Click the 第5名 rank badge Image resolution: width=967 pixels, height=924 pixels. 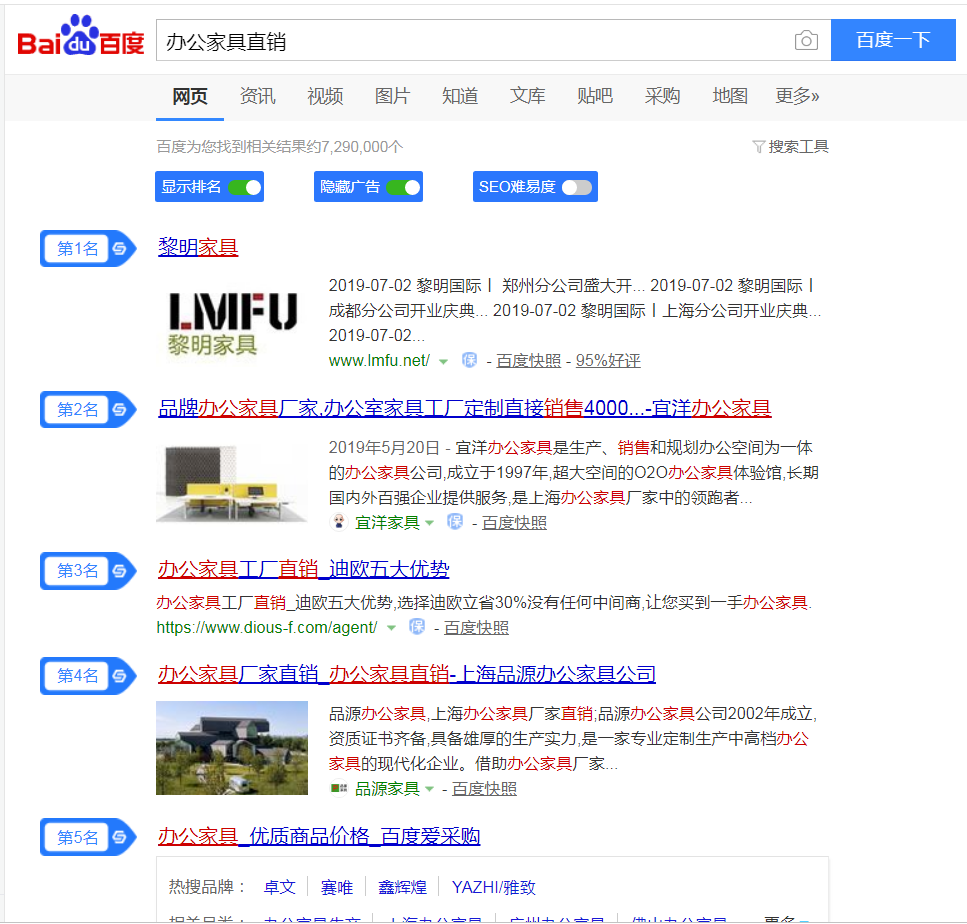(x=88, y=837)
